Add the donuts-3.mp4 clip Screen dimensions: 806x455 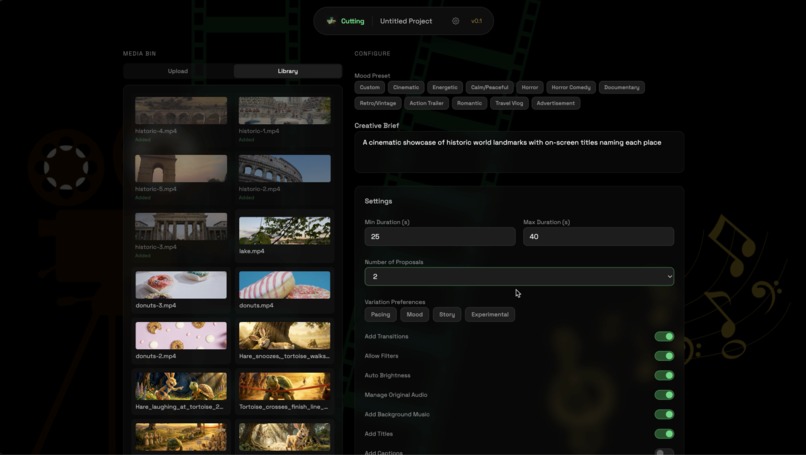pyautogui.click(x=181, y=290)
